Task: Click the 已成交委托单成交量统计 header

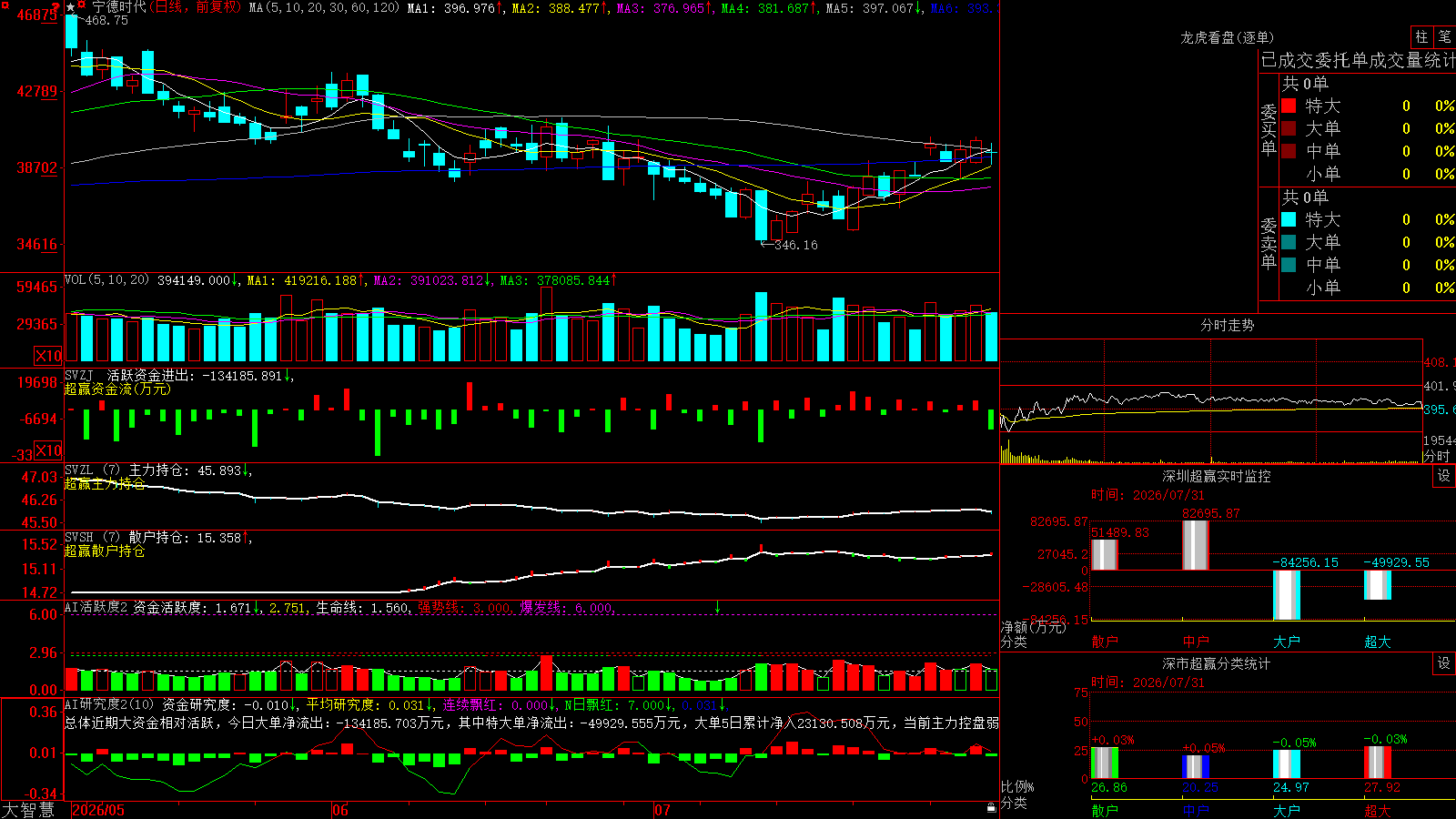Action: click(x=1358, y=60)
